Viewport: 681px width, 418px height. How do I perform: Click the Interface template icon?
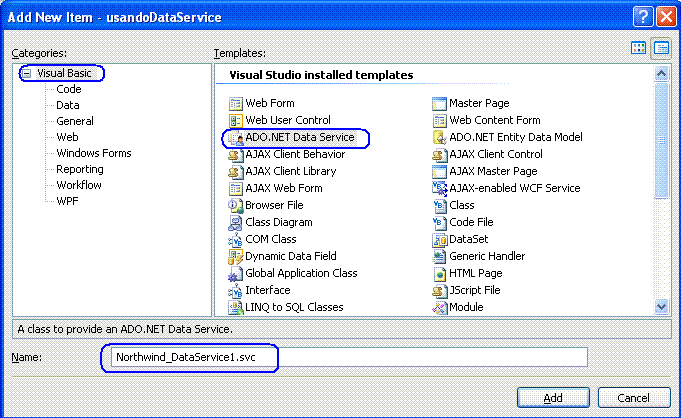point(235,290)
